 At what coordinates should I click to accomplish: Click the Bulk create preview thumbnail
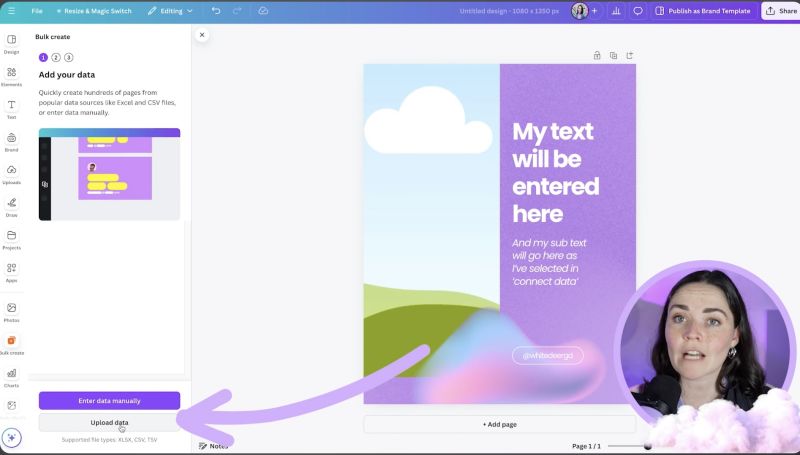[x=109, y=174]
